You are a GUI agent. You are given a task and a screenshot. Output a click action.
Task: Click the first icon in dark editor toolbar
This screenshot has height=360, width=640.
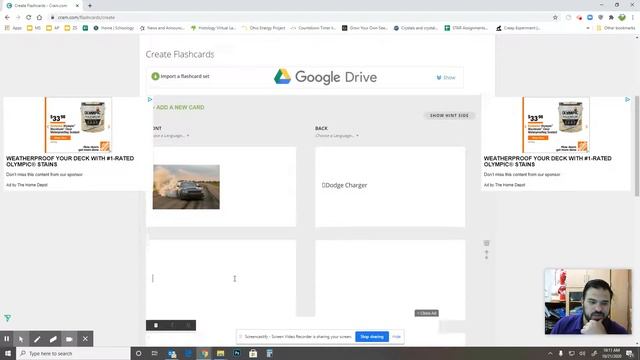pyautogui.click(x=156, y=325)
